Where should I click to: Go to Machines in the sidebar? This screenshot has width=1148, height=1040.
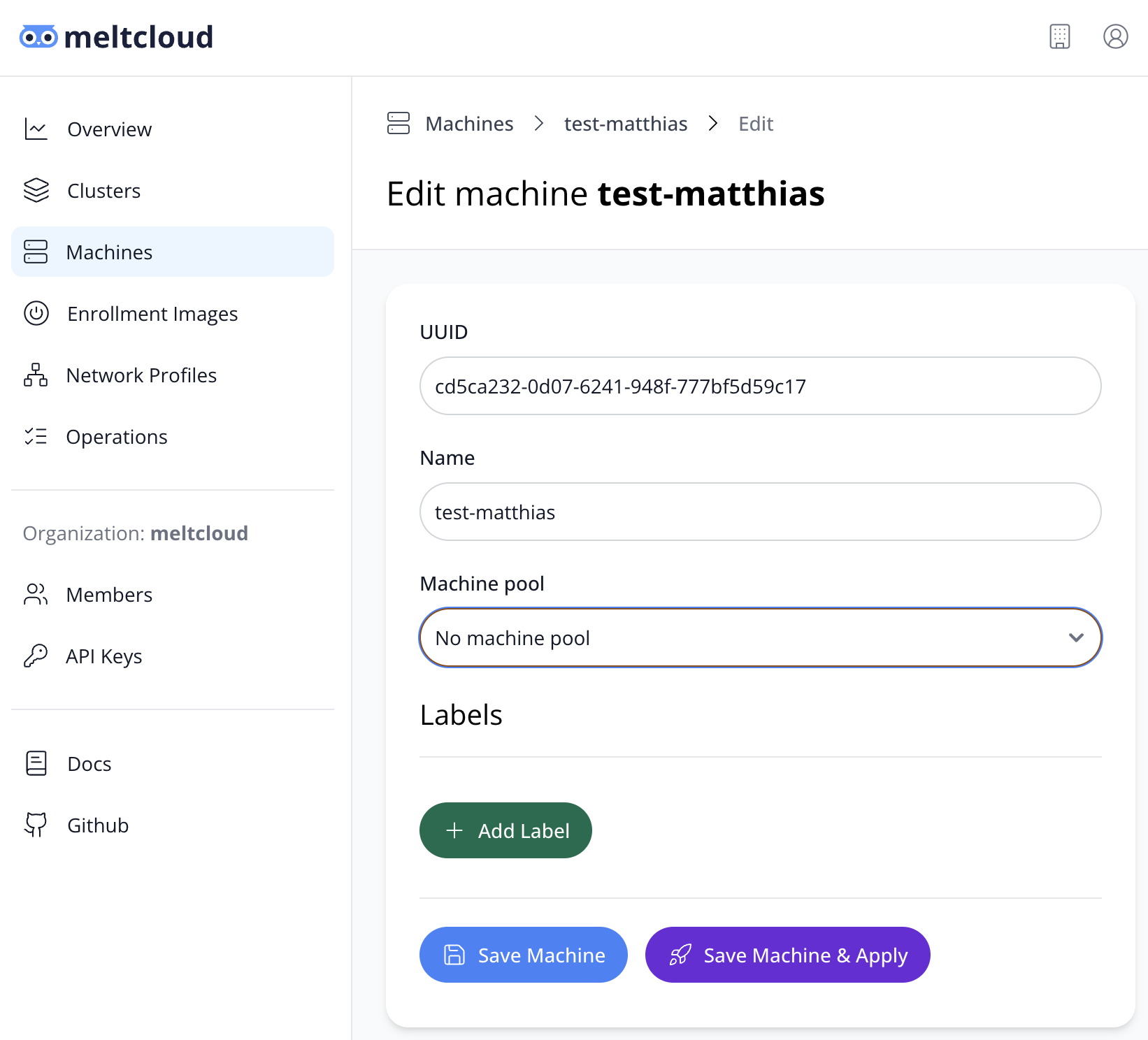(109, 252)
